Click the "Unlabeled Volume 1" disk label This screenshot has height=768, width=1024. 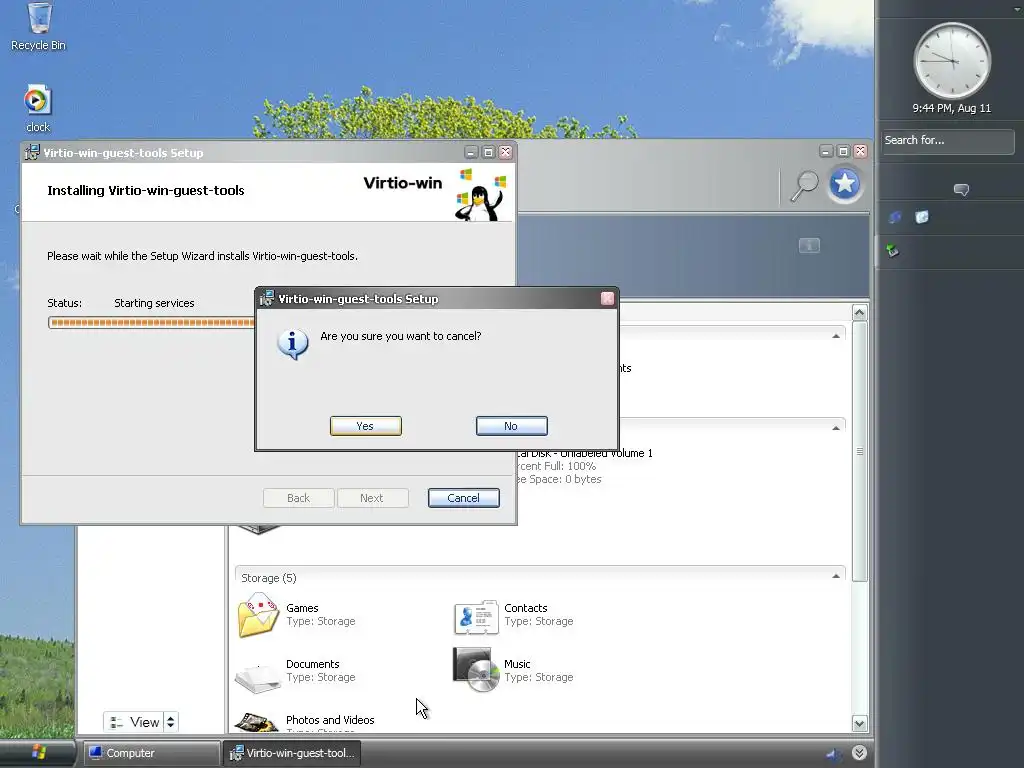pos(606,453)
